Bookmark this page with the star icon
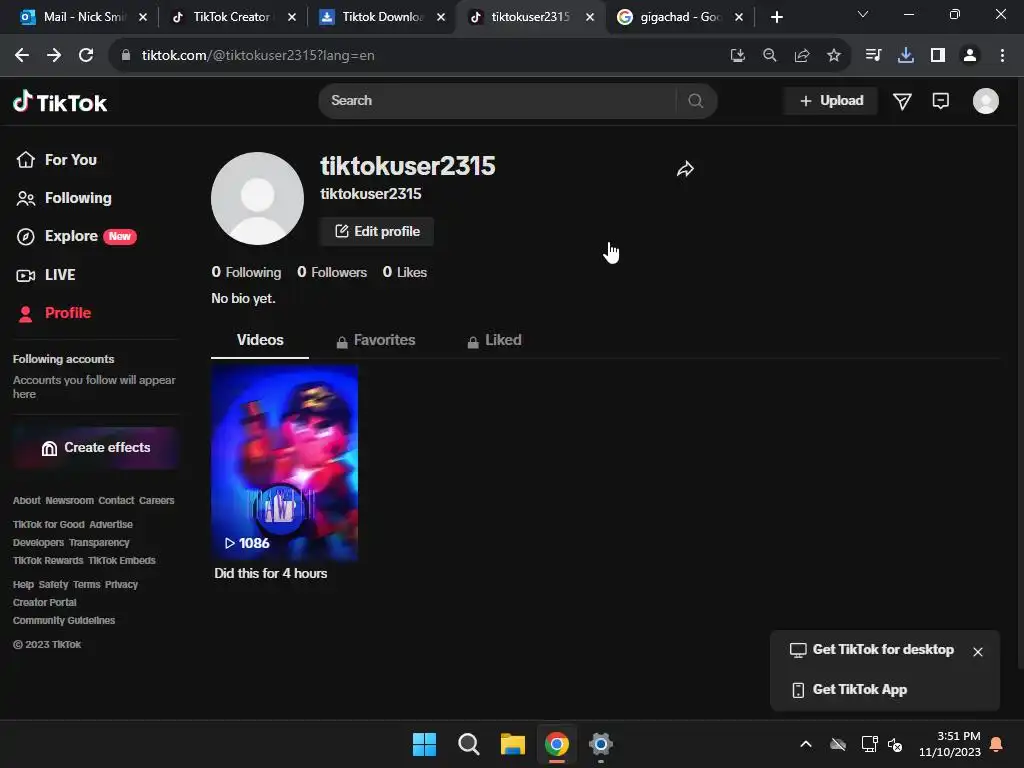The width and height of the screenshot is (1024, 768). [833, 56]
